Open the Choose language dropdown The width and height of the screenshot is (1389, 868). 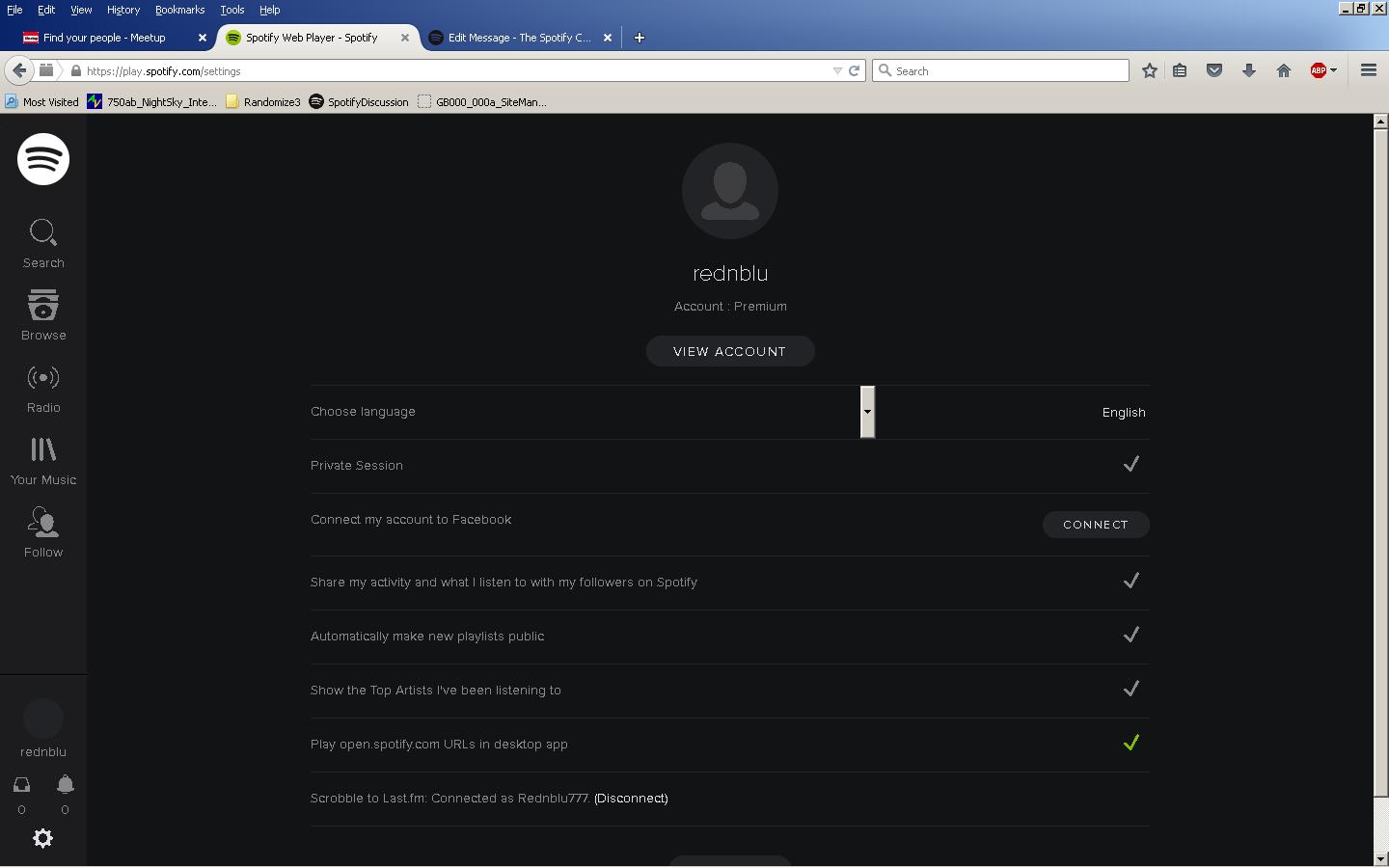pyautogui.click(x=867, y=412)
